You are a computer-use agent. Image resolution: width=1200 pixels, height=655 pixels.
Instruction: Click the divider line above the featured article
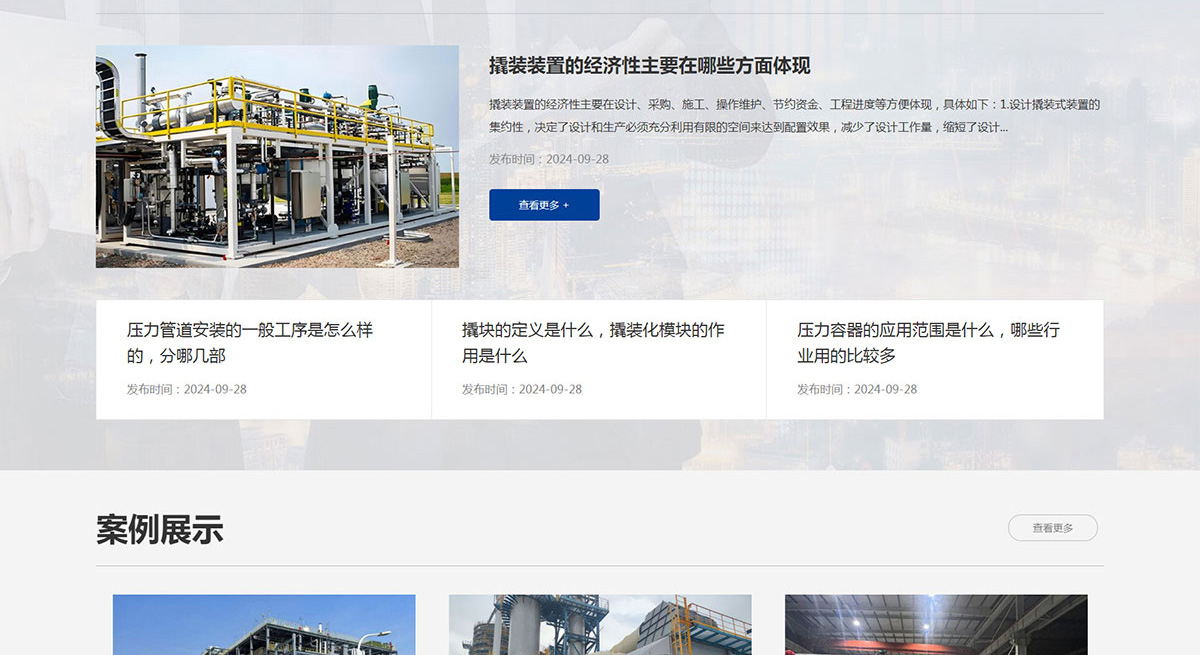pyautogui.click(x=600, y=14)
